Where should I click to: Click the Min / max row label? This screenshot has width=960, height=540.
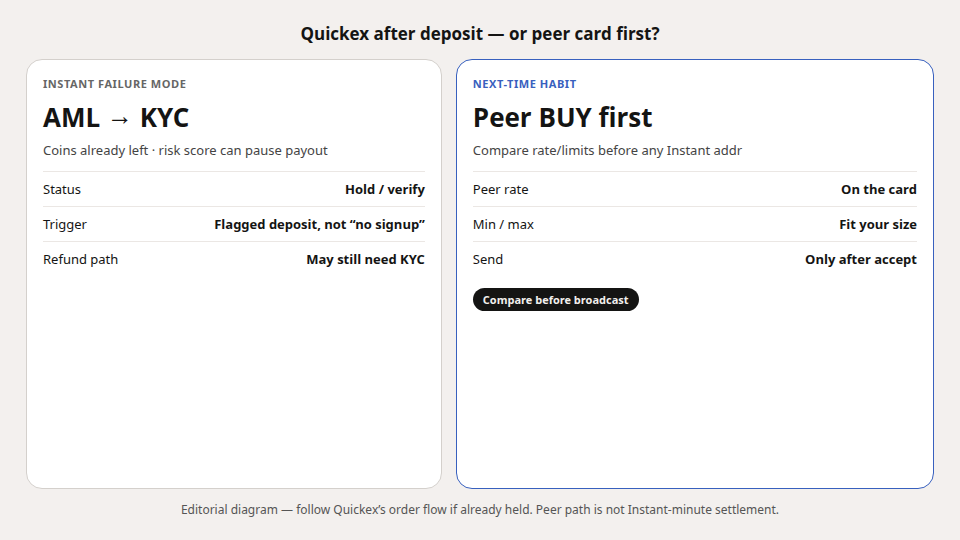coord(503,225)
